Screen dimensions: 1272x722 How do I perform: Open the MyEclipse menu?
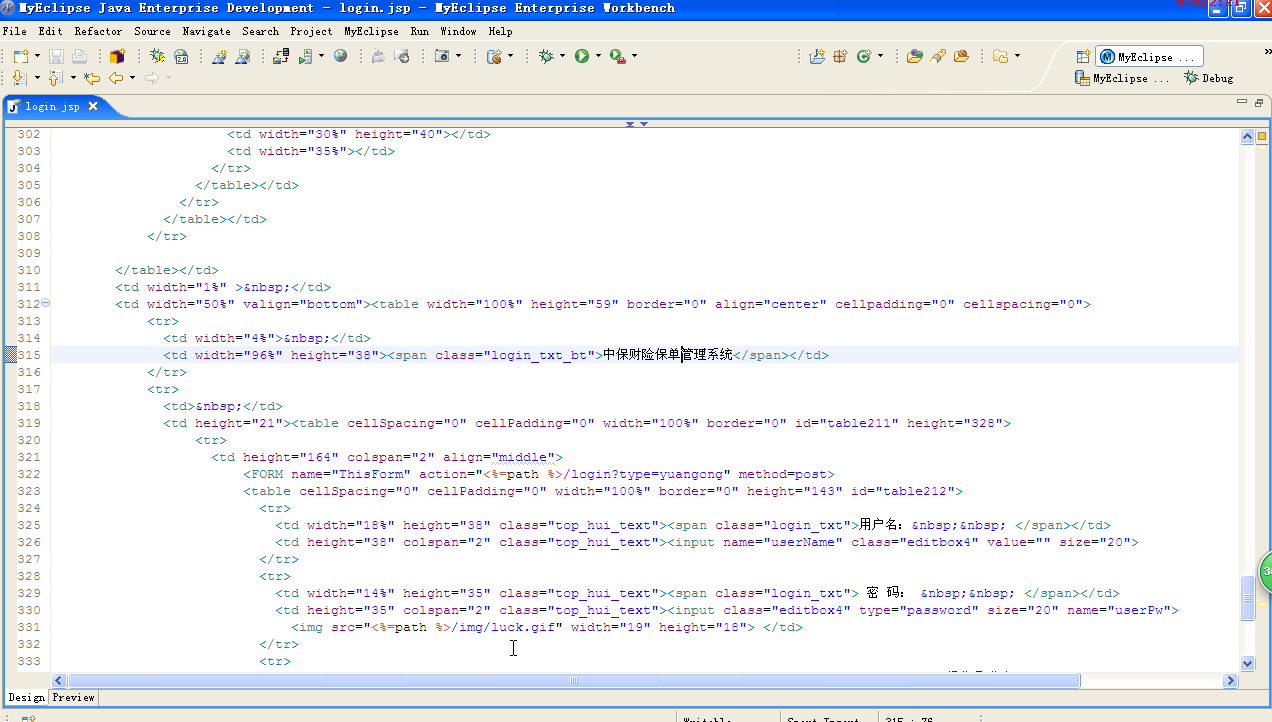[371, 31]
